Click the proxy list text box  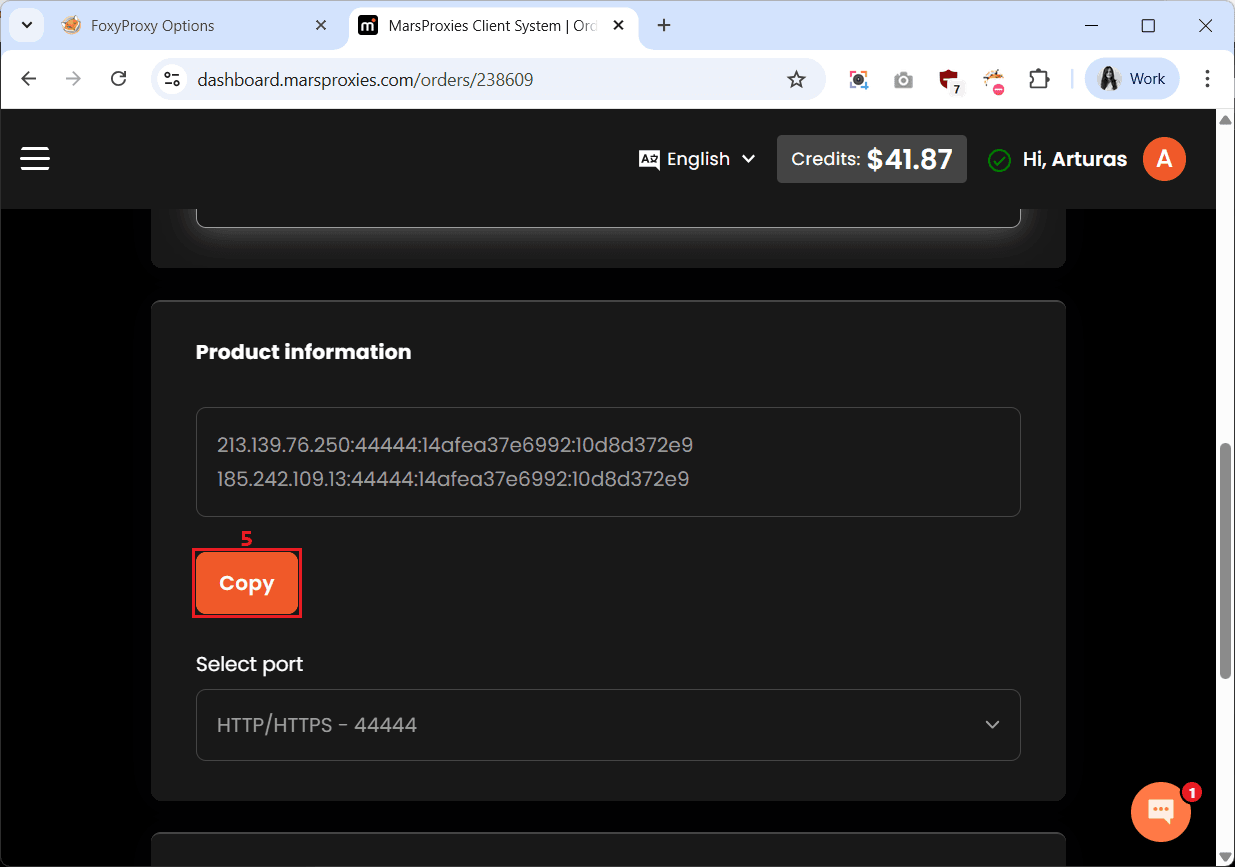(x=608, y=461)
